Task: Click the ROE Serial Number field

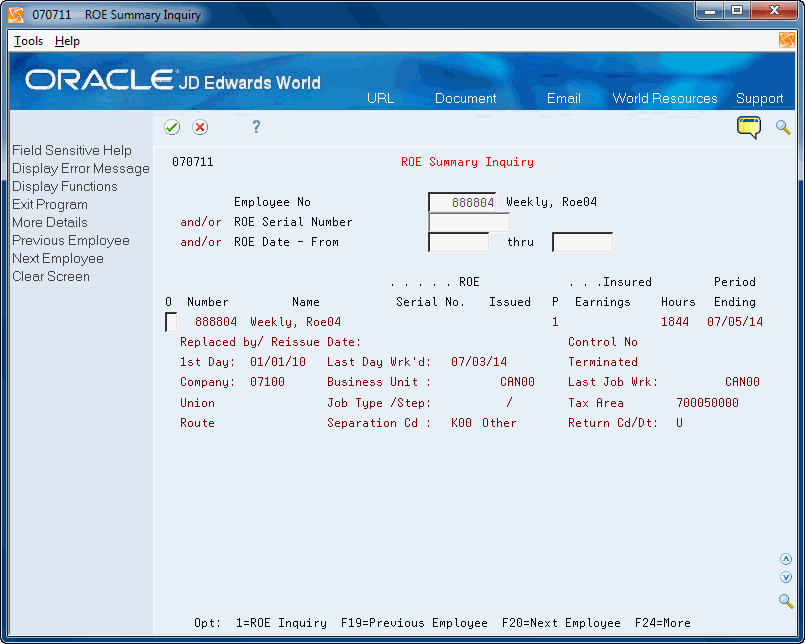Action: 469,222
